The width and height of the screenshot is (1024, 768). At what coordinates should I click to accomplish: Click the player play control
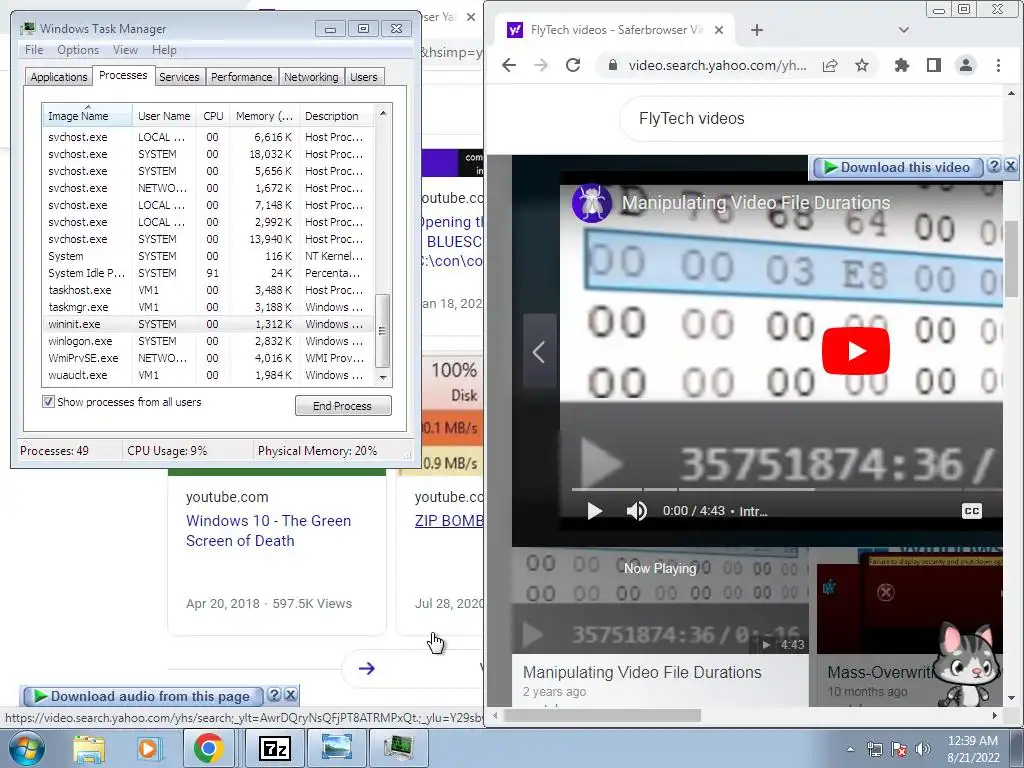click(594, 511)
